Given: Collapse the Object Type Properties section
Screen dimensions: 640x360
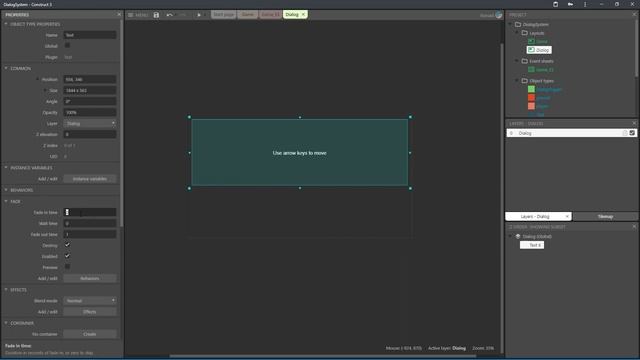Looking at the screenshot, I should tap(6, 24).
